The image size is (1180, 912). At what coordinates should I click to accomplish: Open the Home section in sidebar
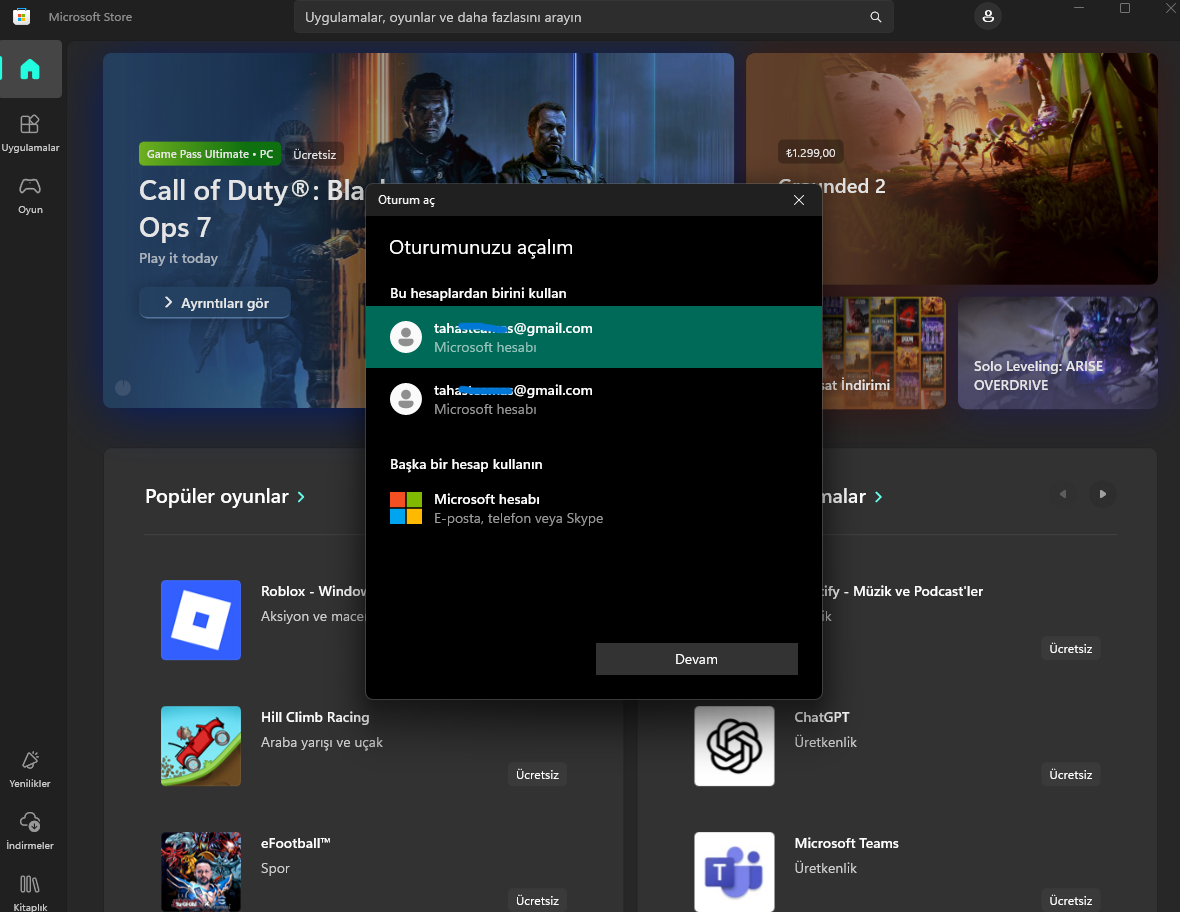pyautogui.click(x=30, y=70)
